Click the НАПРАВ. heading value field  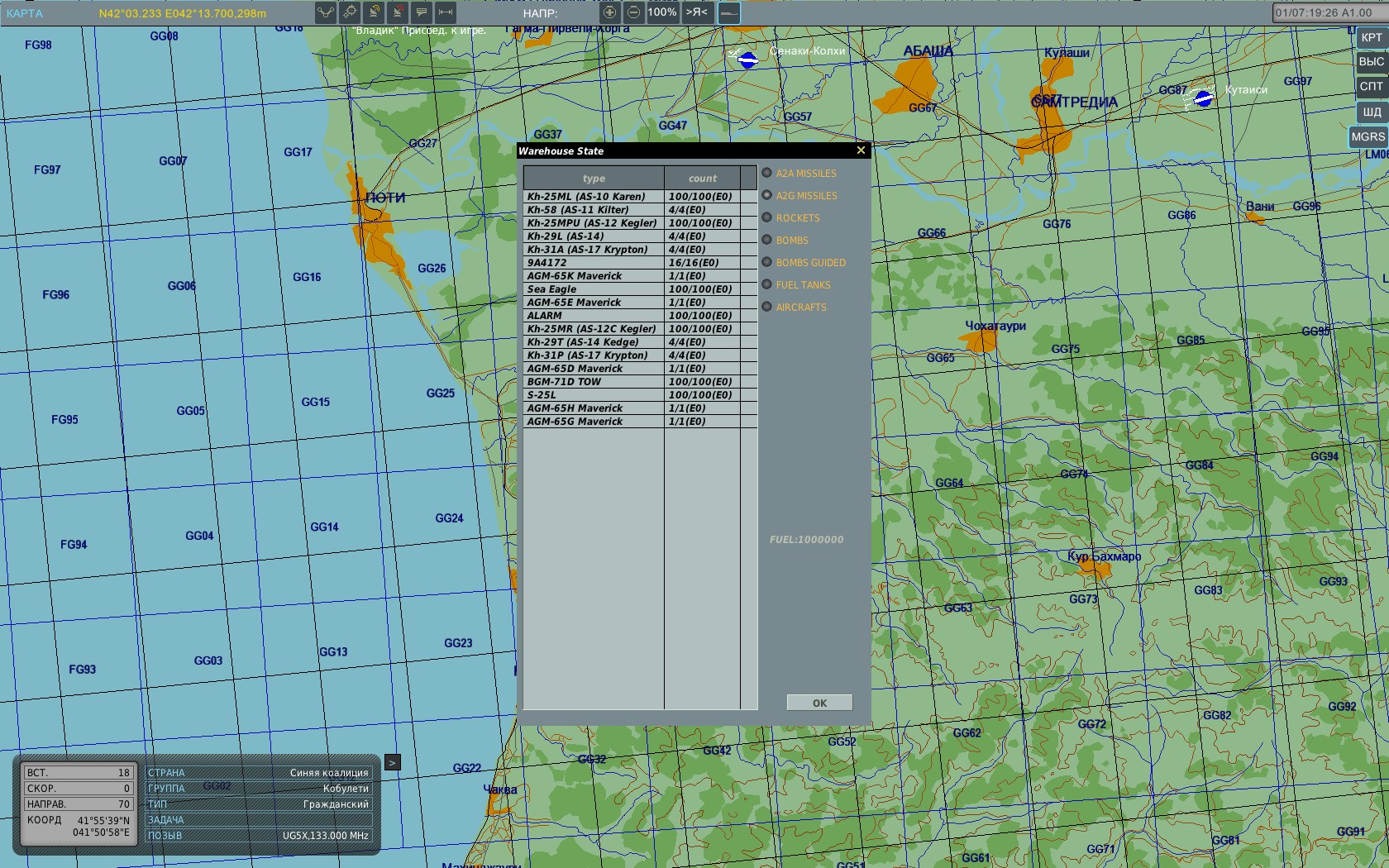pyautogui.click(x=79, y=804)
